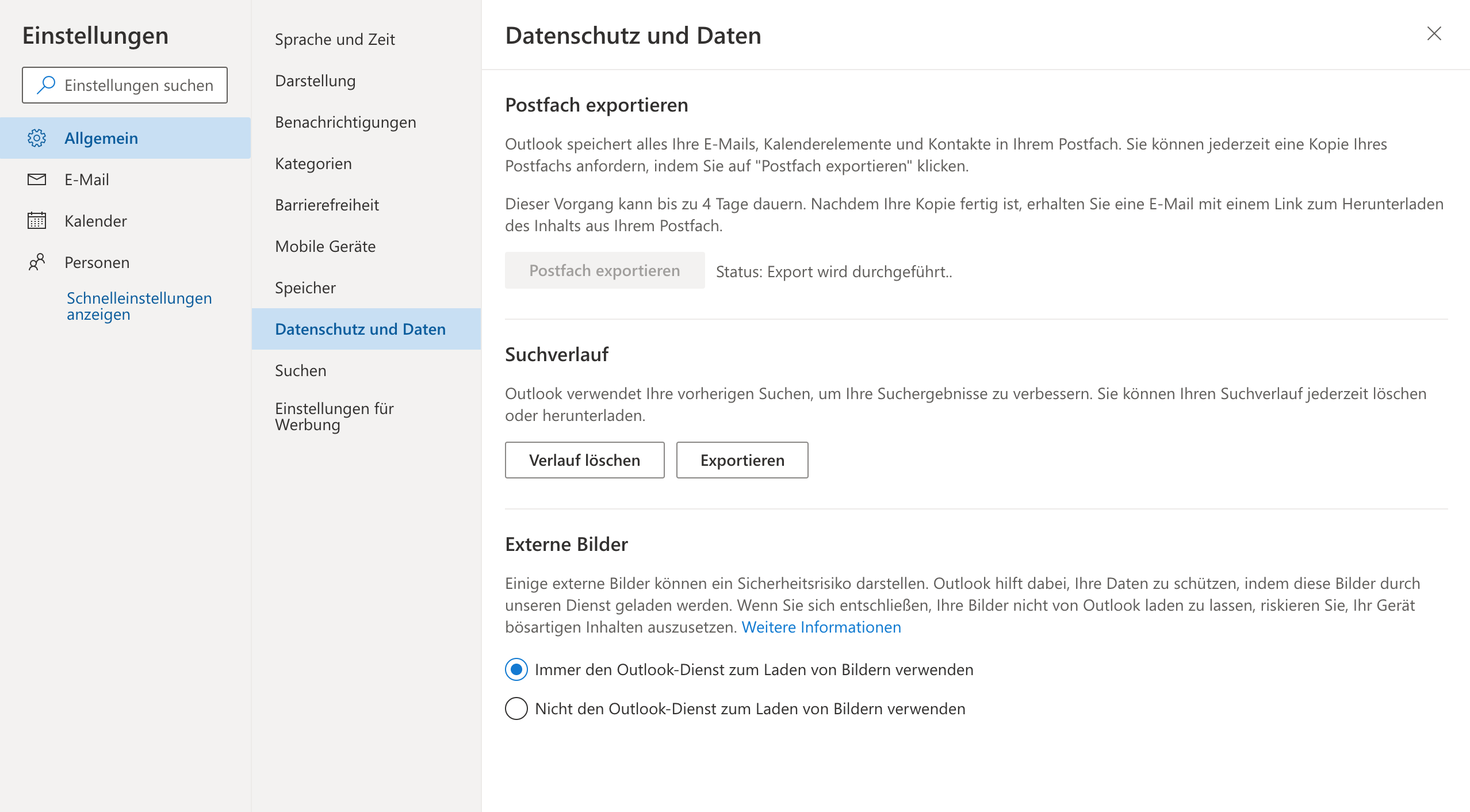Screen dimensions: 1470x812
Task: Click the E-Mail envelope icon
Action: [37, 179]
